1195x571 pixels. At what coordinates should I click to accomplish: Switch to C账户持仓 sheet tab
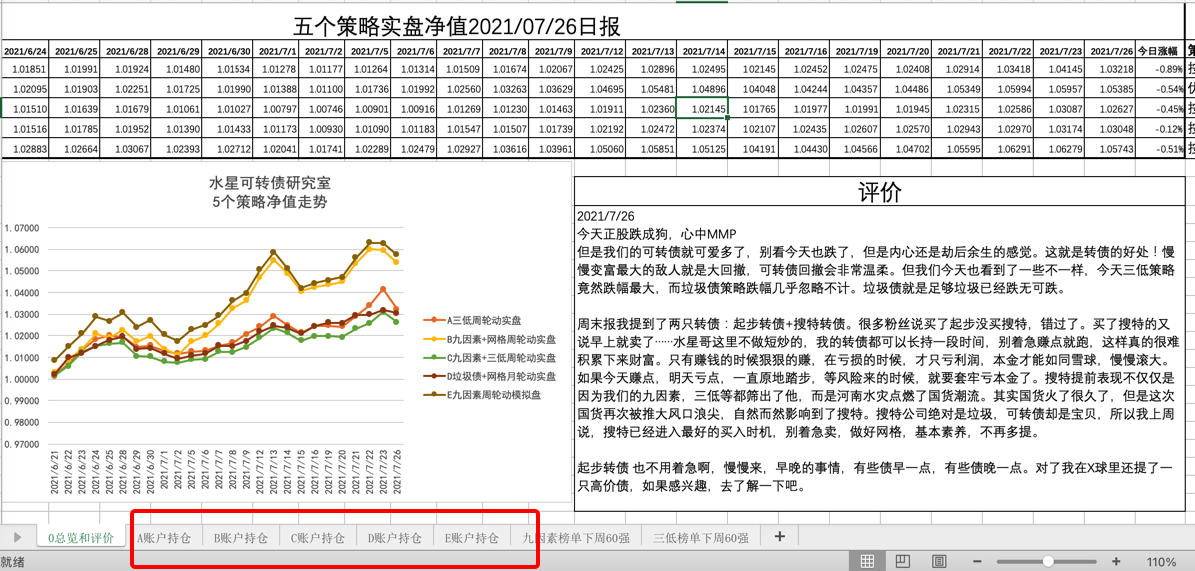point(318,538)
